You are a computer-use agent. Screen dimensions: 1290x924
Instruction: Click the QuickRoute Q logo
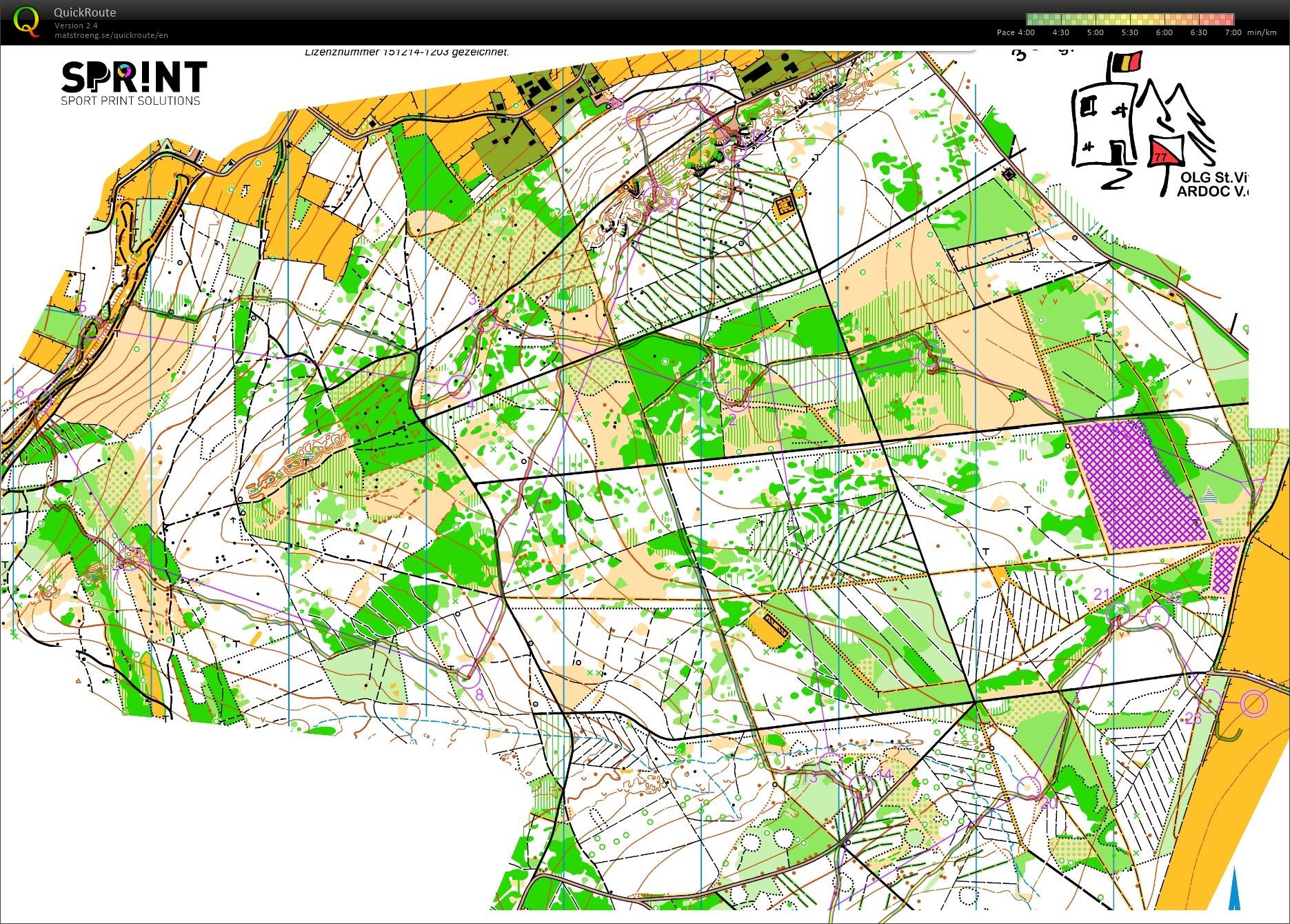tap(26, 21)
